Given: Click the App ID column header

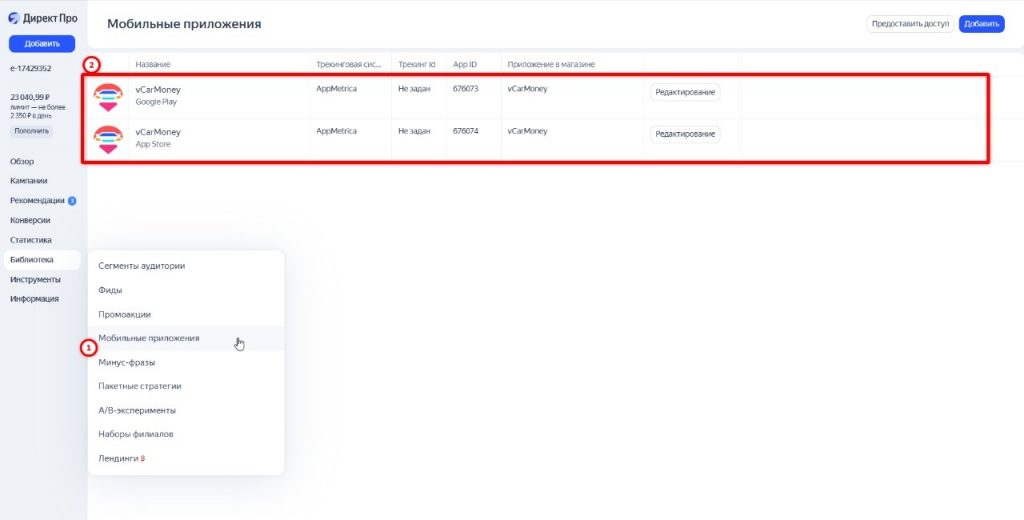Looking at the screenshot, I should (x=465, y=65).
